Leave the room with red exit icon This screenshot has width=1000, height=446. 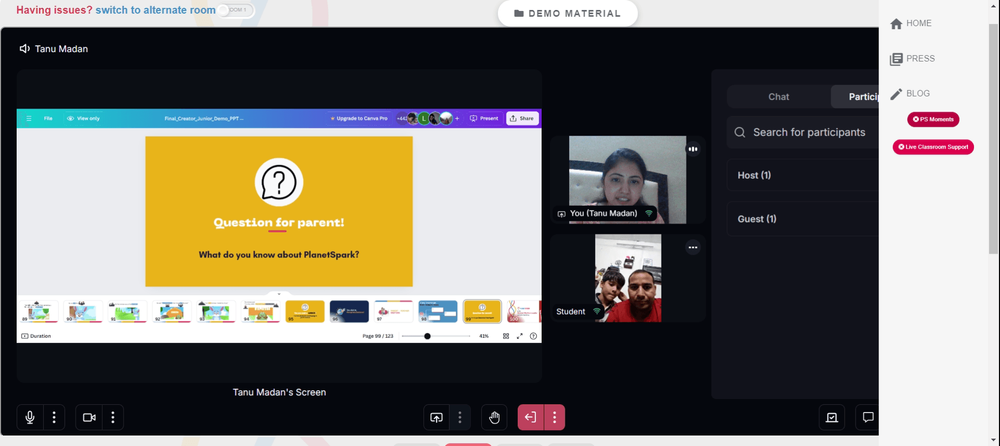pos(531,417)
